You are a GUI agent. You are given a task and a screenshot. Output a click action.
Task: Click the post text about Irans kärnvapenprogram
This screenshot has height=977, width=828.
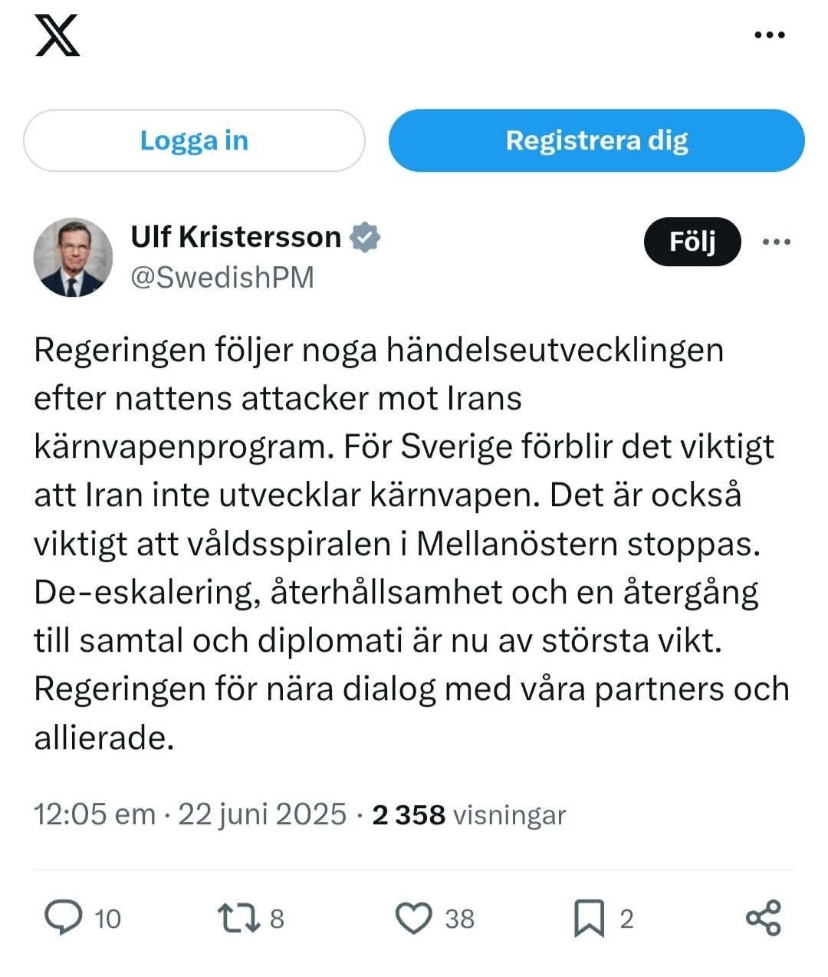coord(410,546)
